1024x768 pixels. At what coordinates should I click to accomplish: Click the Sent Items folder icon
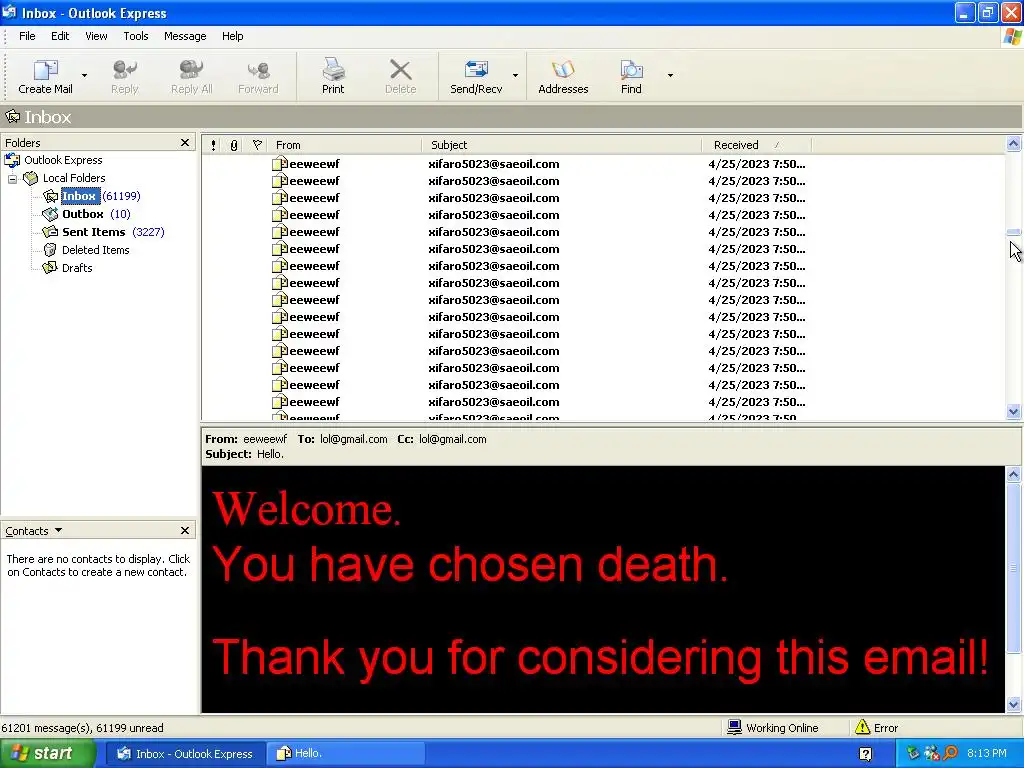pos(50,232)
